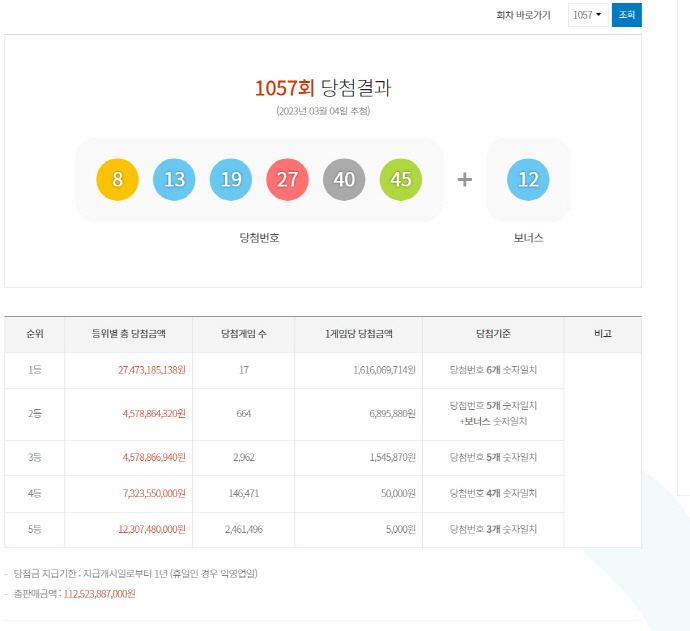Click the 회차 바로가기 label
Viewport: 690px width, 631px height.
click(523, 15)
